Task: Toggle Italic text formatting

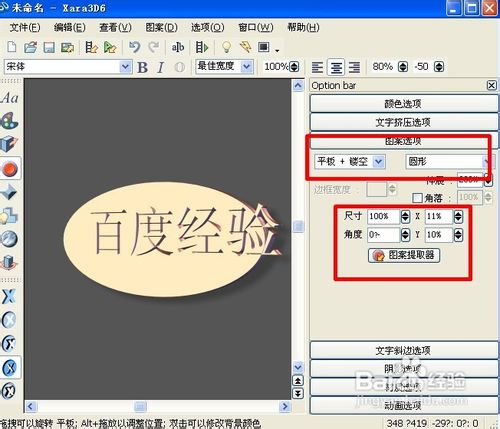Action: tap(161, 67)
